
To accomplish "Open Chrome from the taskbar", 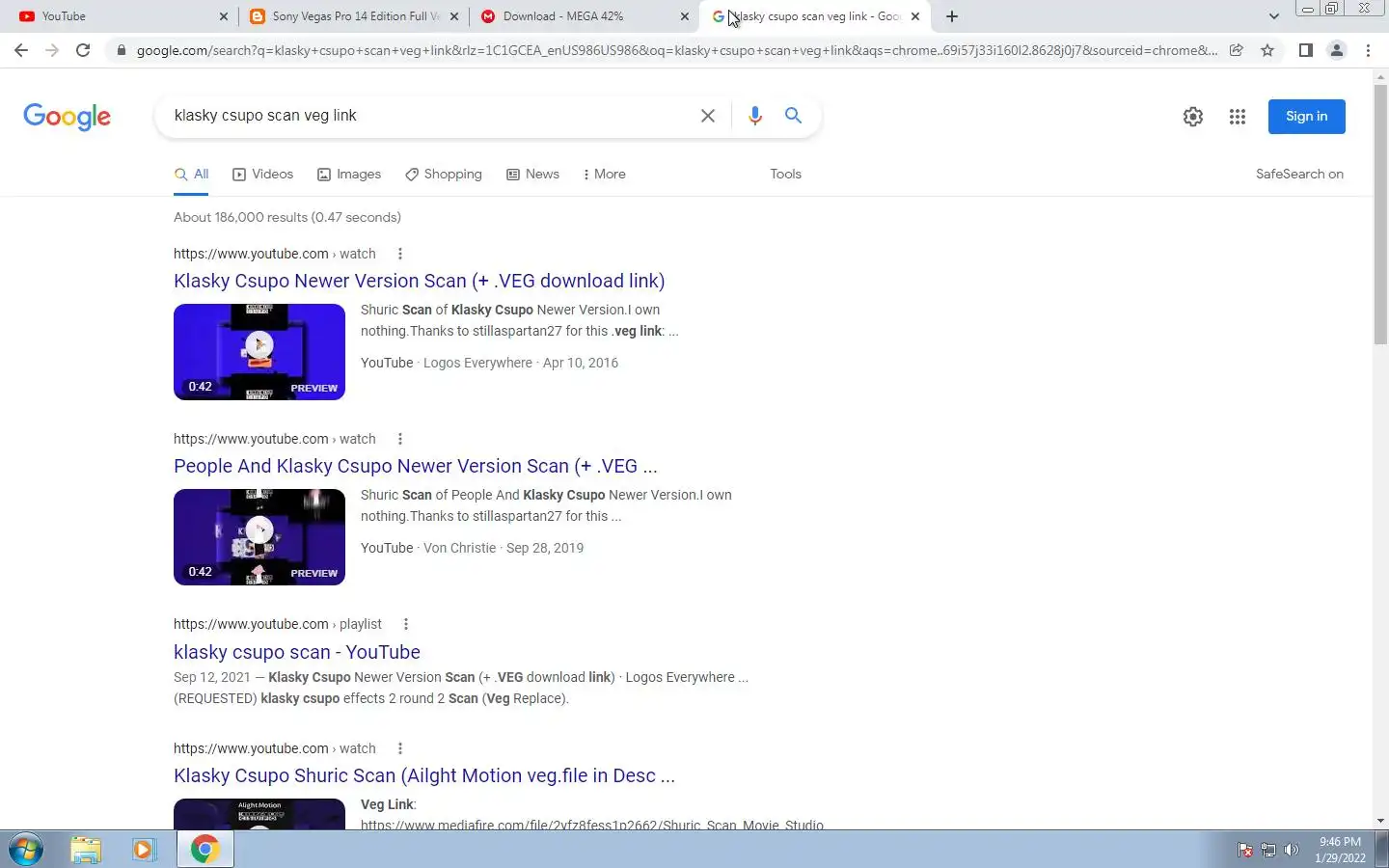I will 204,850.
